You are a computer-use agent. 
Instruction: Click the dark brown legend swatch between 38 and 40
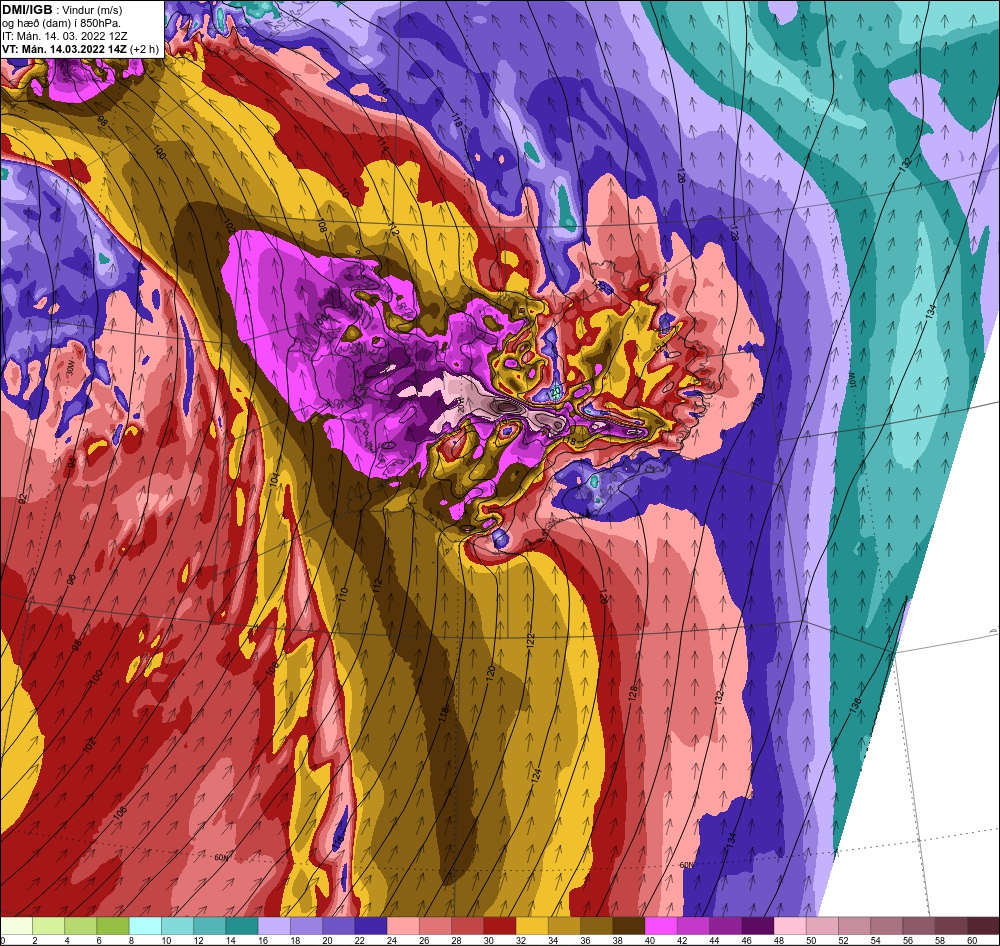(629, 926)
